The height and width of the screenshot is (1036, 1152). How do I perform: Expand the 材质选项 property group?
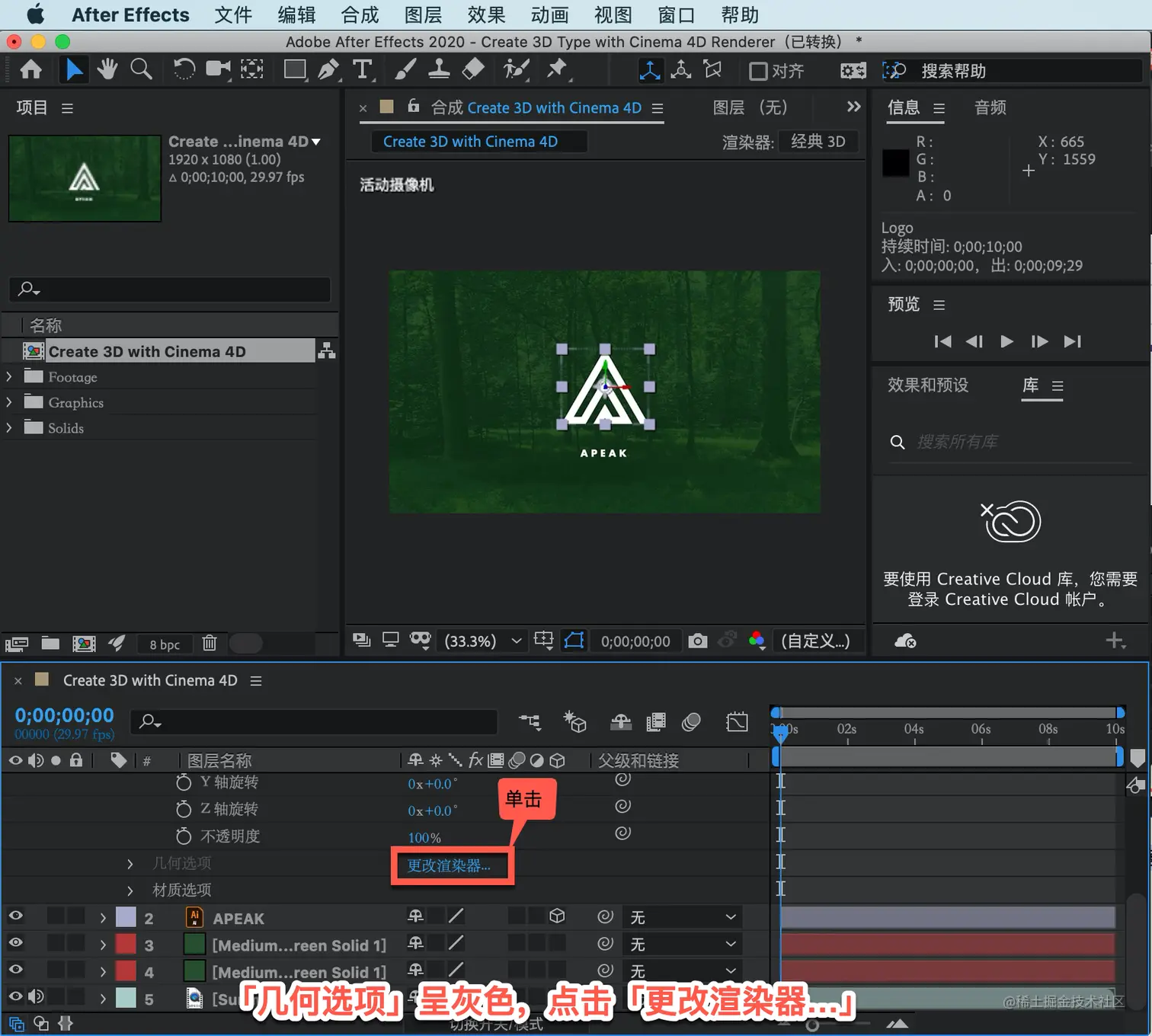click(x=130, y=890)
